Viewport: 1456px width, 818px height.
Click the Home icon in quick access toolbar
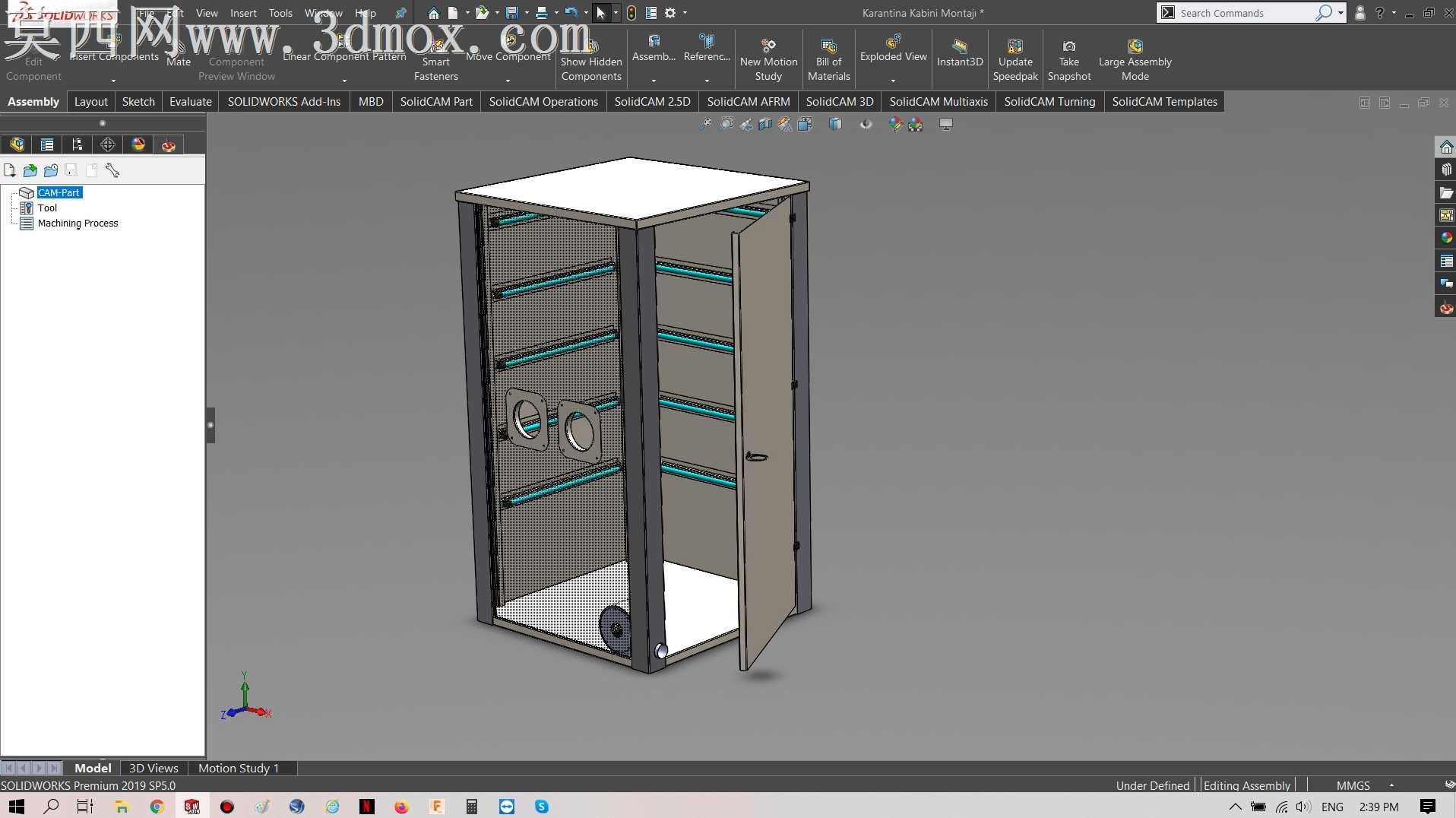(433, 13)
